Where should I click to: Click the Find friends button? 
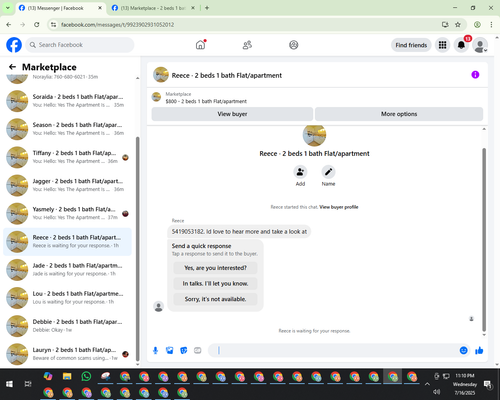(411, 45)
